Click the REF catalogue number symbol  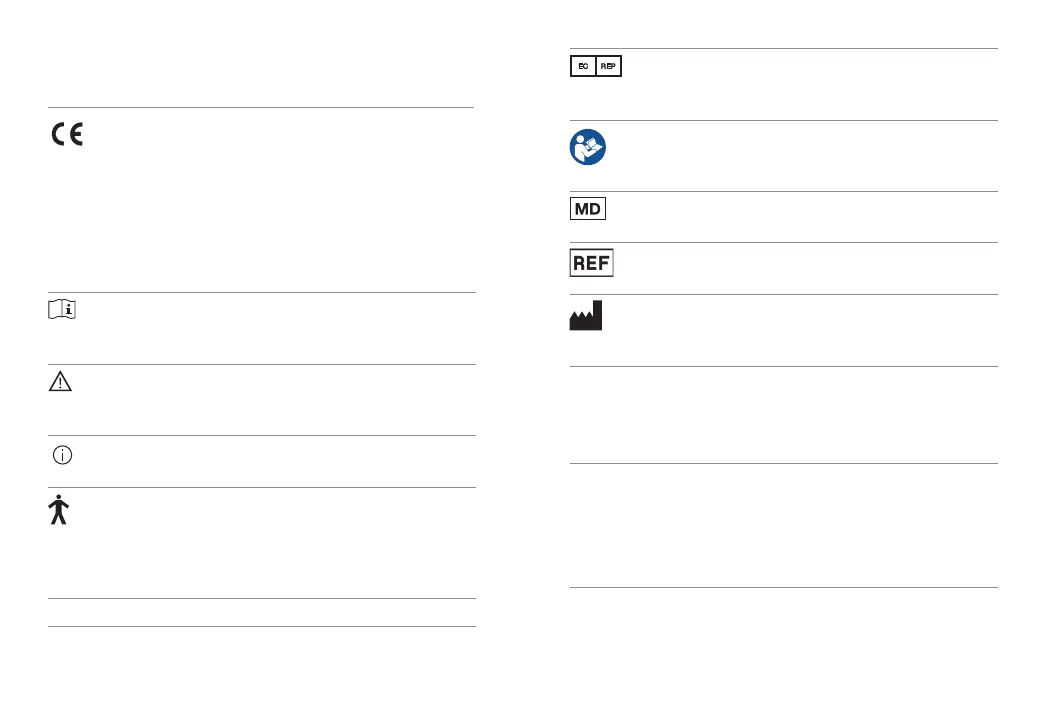591,264
